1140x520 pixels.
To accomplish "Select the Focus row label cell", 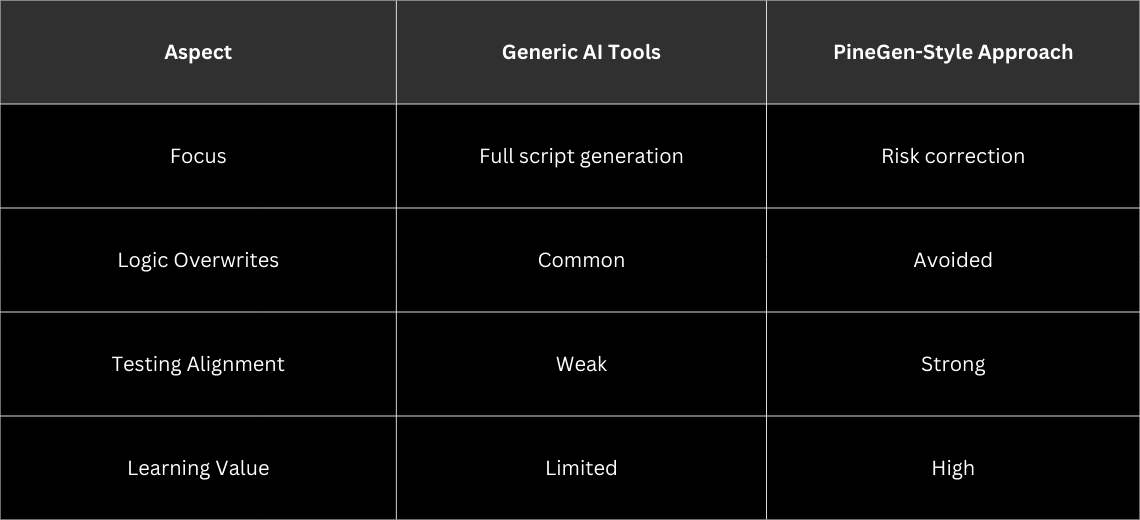I will [198, 156].
